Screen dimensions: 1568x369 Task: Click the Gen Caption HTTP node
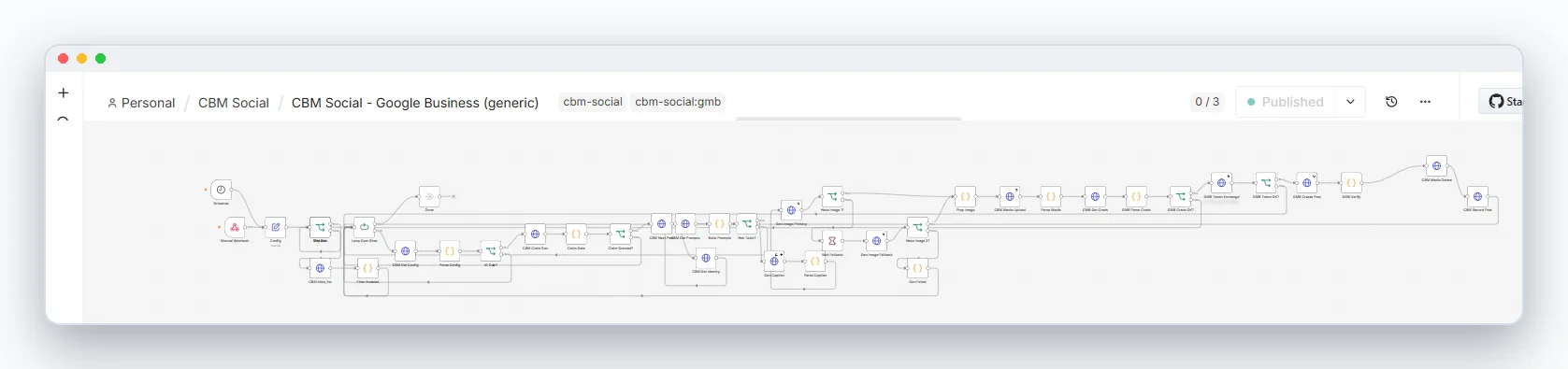[x=774, y=262]
